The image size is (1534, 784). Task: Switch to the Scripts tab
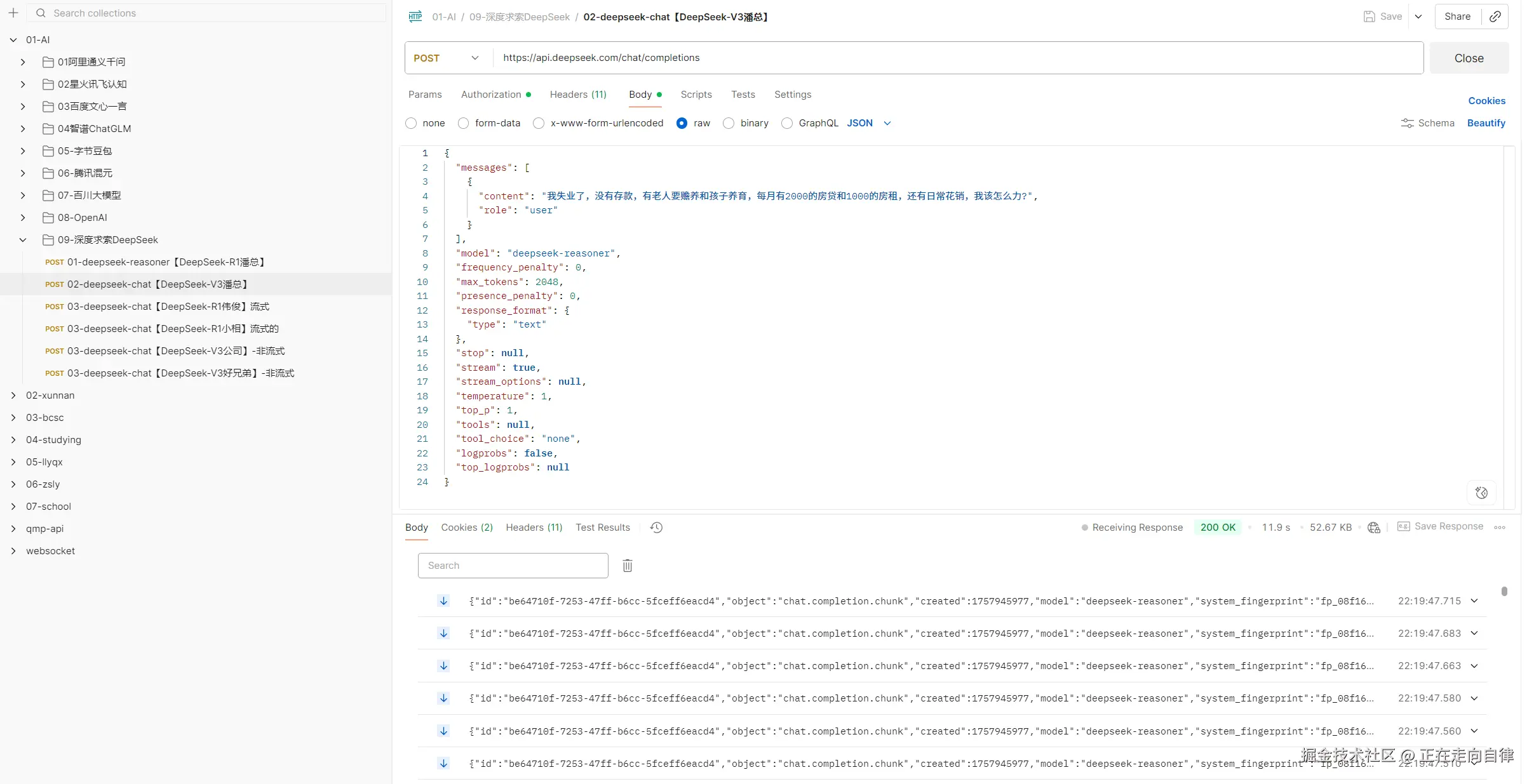[x=696, y=95]
